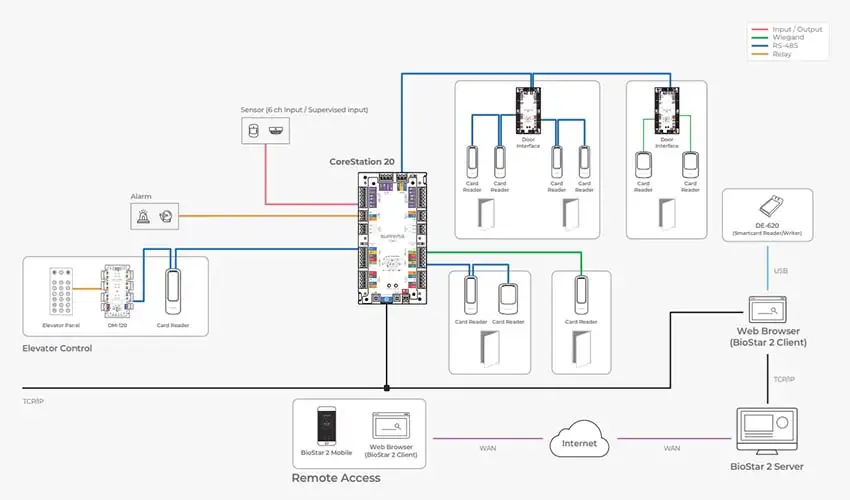Click the red Input / Output legend line

point(760,29)
